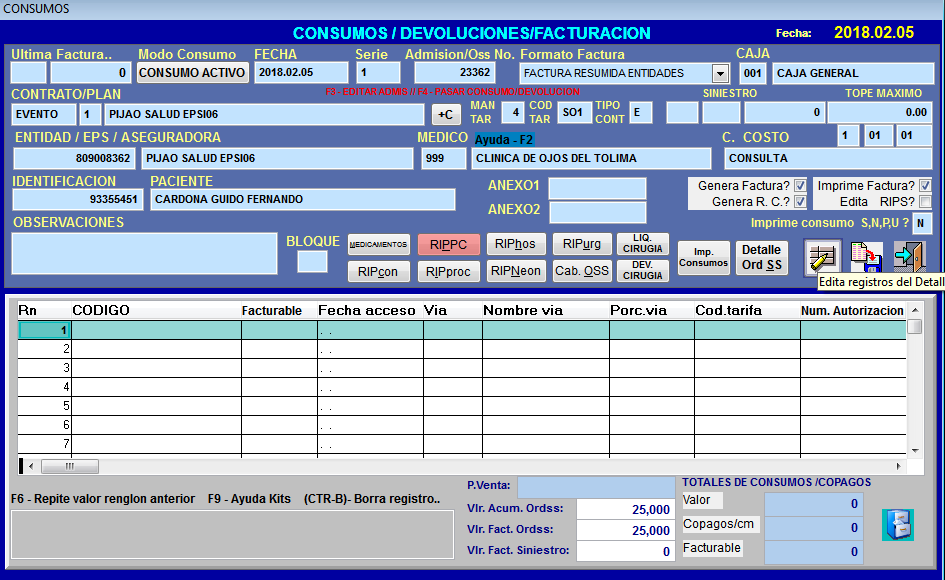Click the save document floppy icon
Image resolution: width=945 pixels, height=580 pixels.
tap(866, 257)
